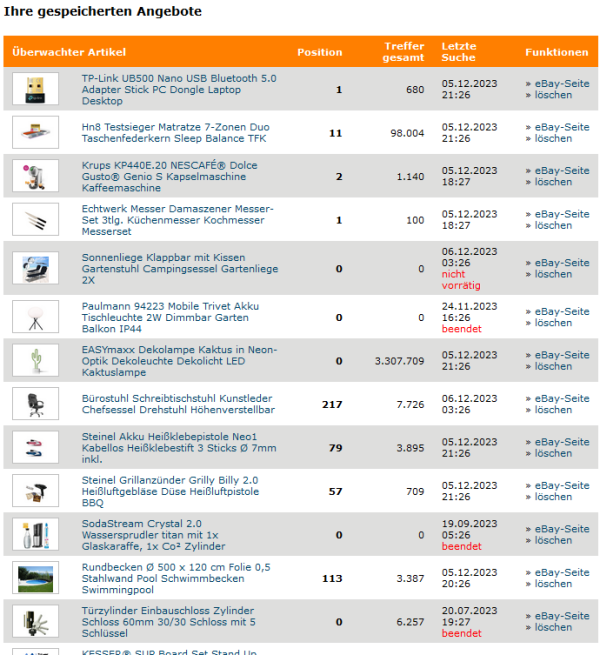Screen dimensions: 600x655
Task: Open eBay-Seite for EASYmaxx Kaktuslampe
Action: click(562, 355)
